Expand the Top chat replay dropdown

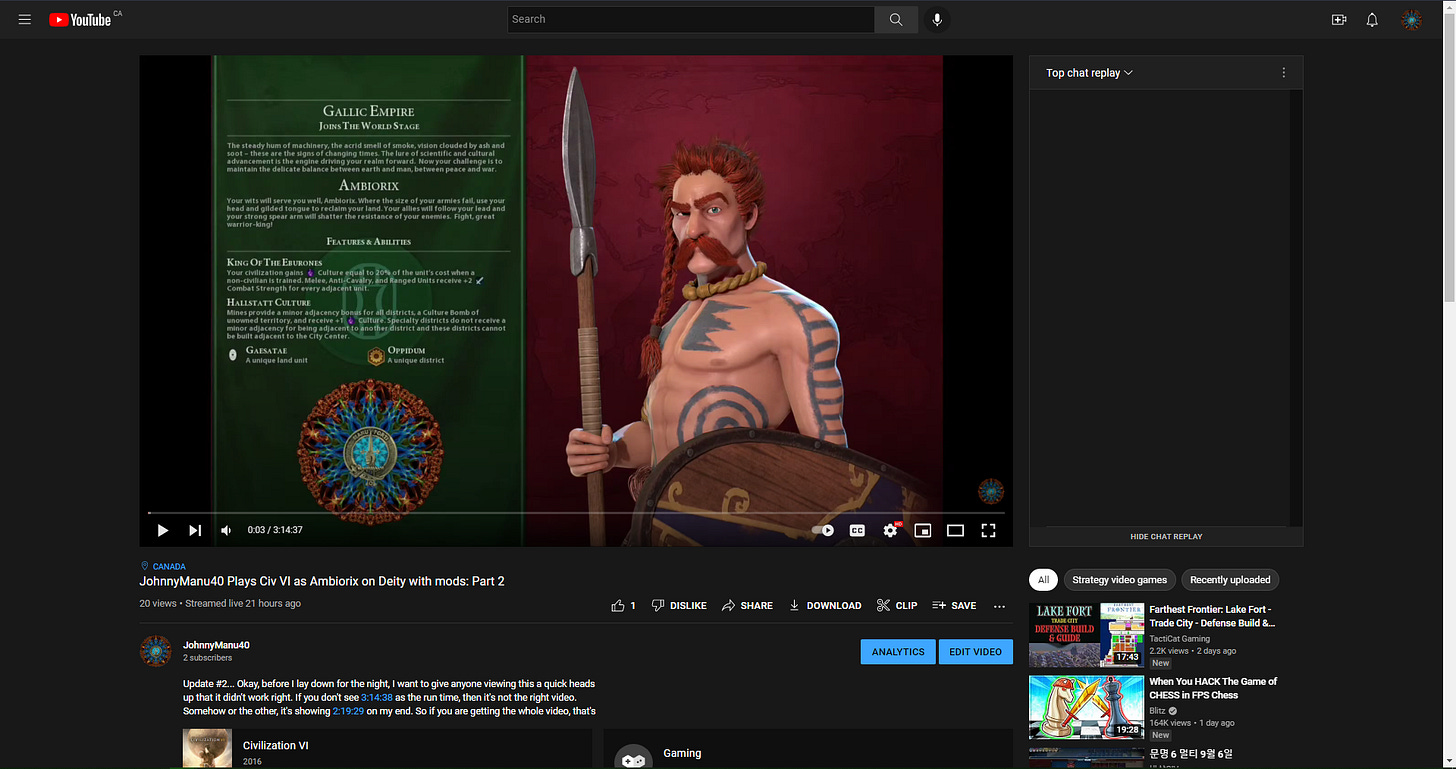pos(1089,73)
